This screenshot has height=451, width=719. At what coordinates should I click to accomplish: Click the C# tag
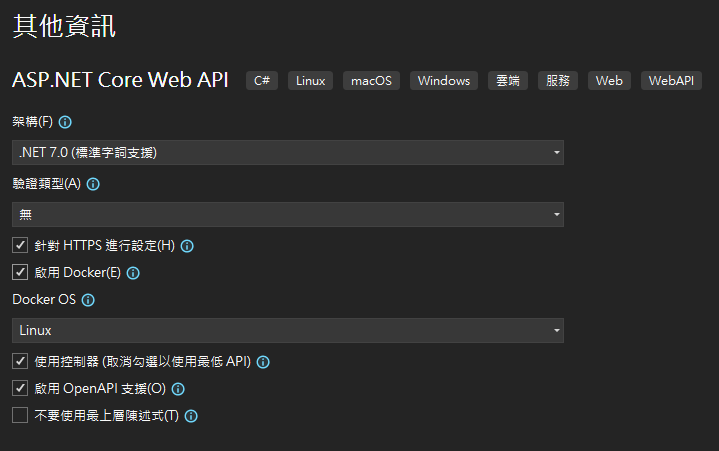click(x=262, y=81)
